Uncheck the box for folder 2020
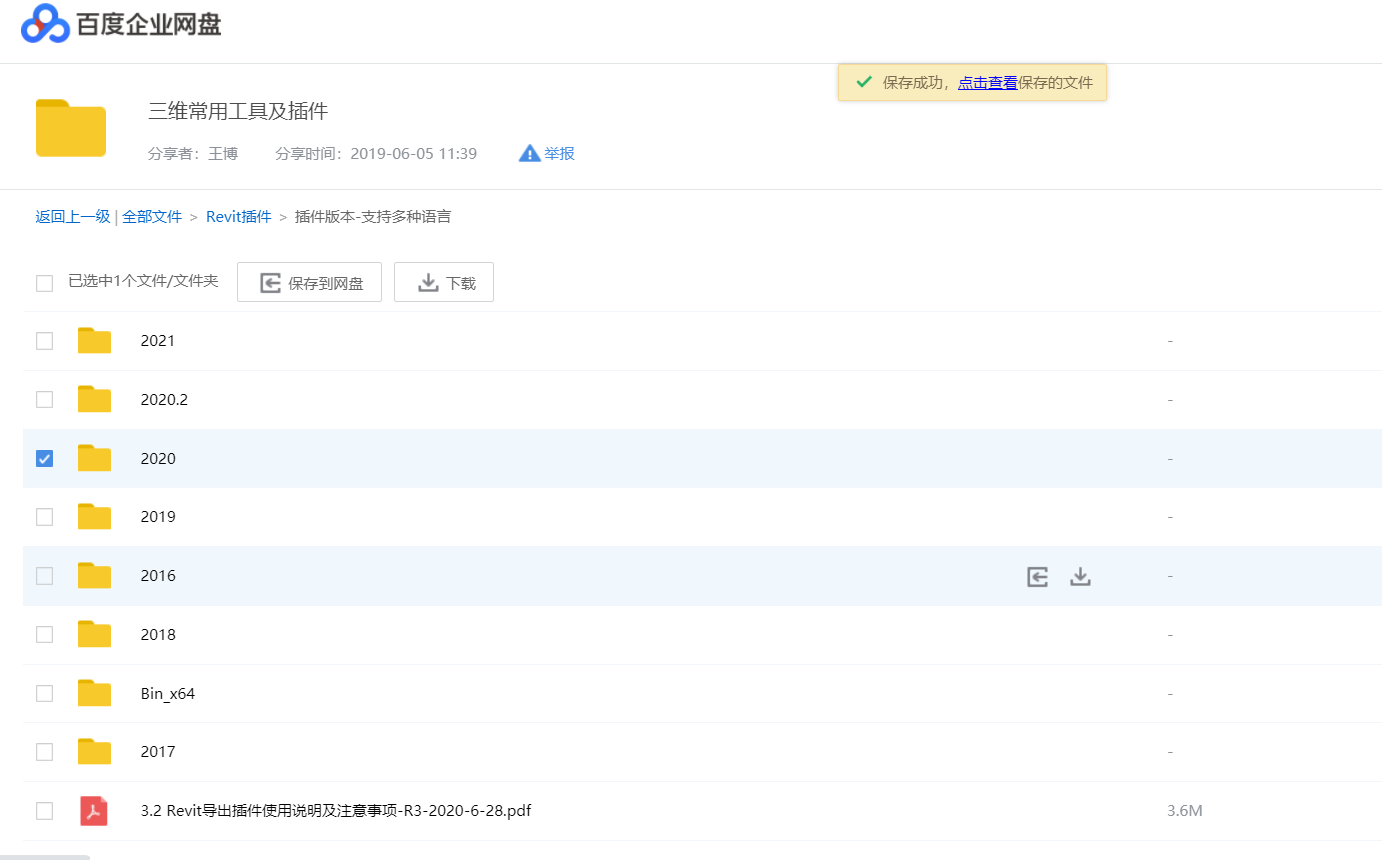 [44, 458]
